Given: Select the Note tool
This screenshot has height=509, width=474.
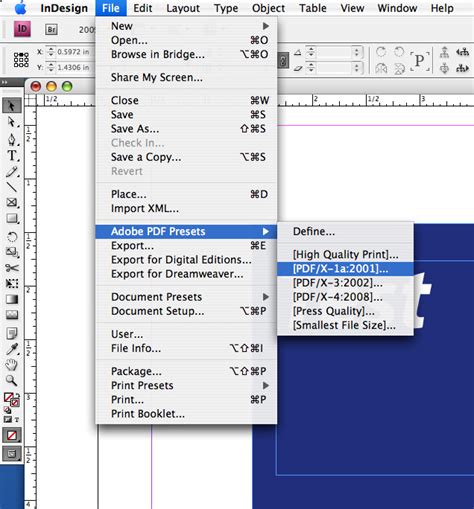Looking at the screenshot, I should 12,333.
